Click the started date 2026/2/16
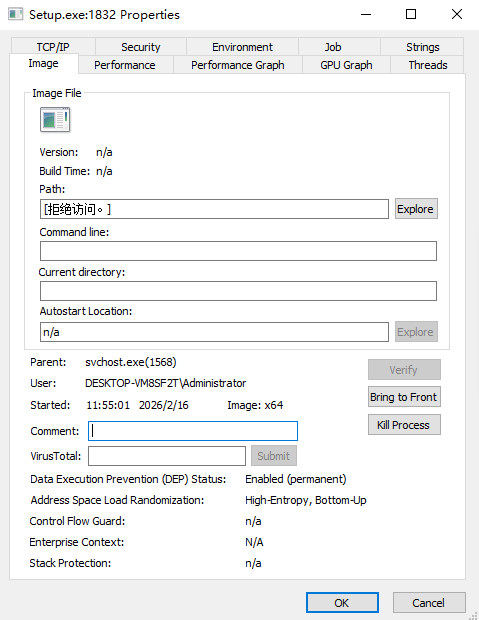The height and width of the screenshot is (620, 479). 164,405
